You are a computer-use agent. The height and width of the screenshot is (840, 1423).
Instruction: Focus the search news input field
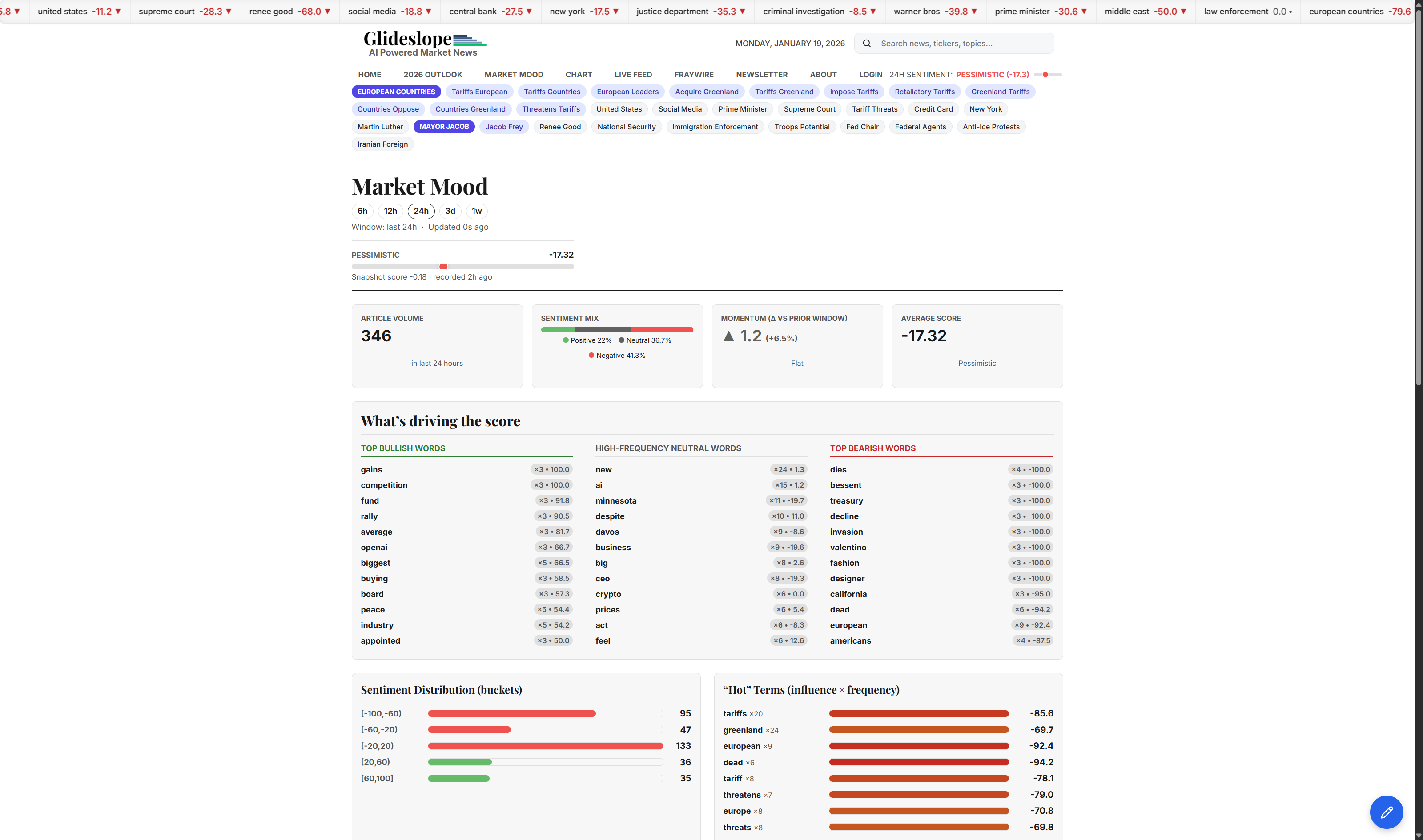tap(963, 44)
